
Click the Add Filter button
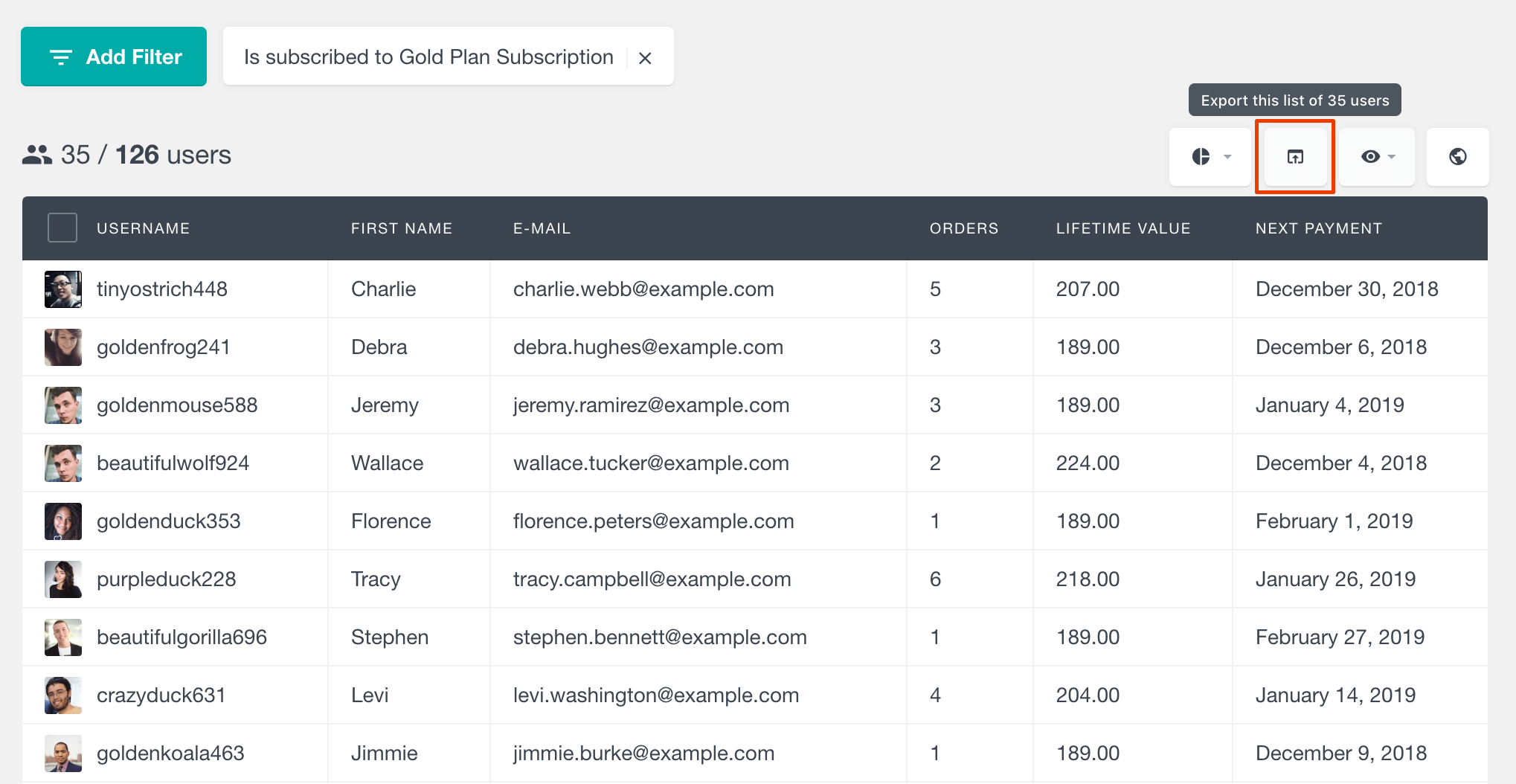114,57
